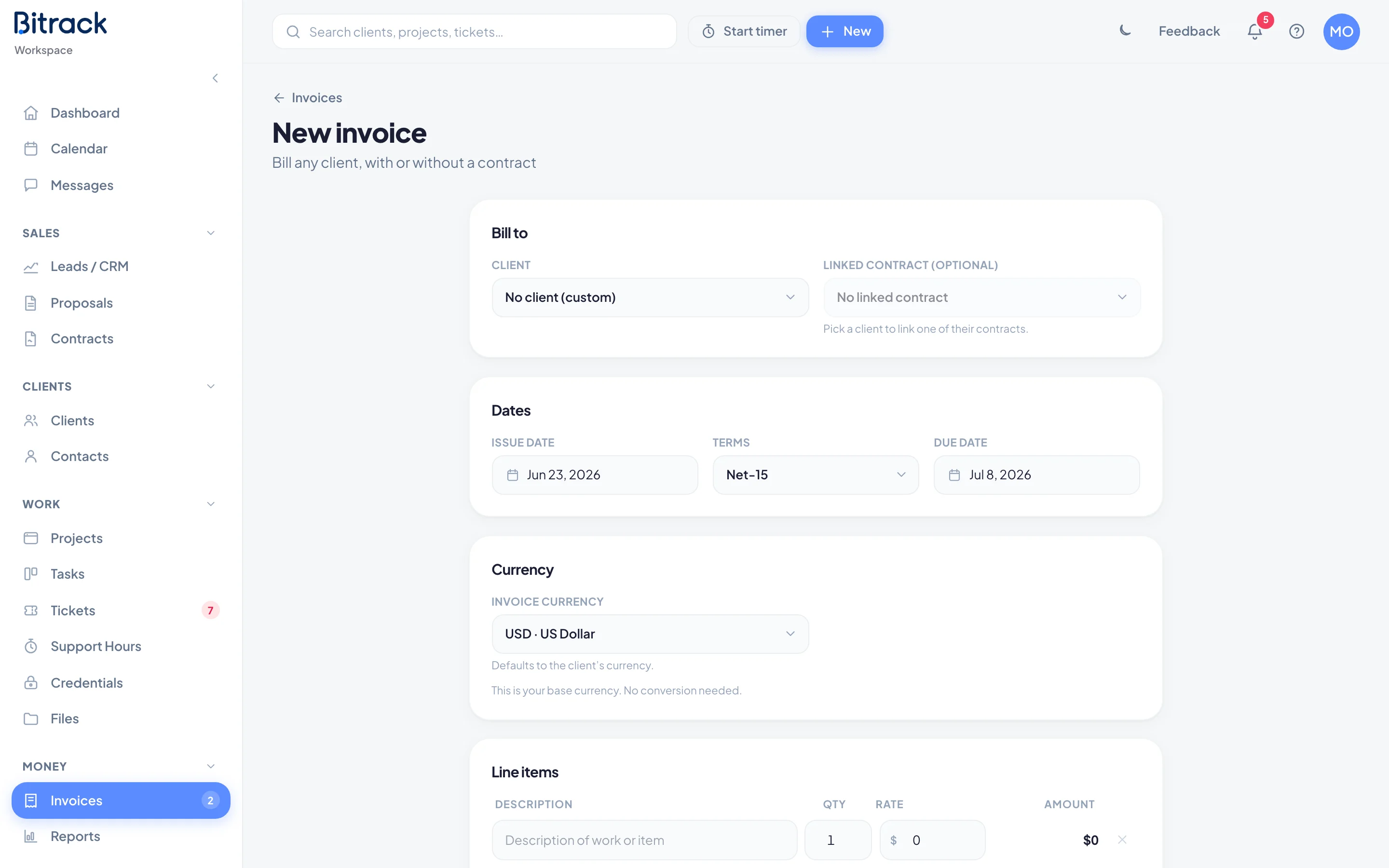Collapse the MONEY section
The width and height of the screenshot is (1389, 868).
(211, 766)
